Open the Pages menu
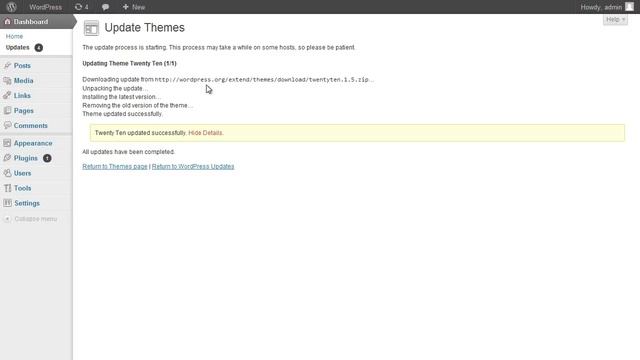Screen dimensions: 640x360 point(24,111)
